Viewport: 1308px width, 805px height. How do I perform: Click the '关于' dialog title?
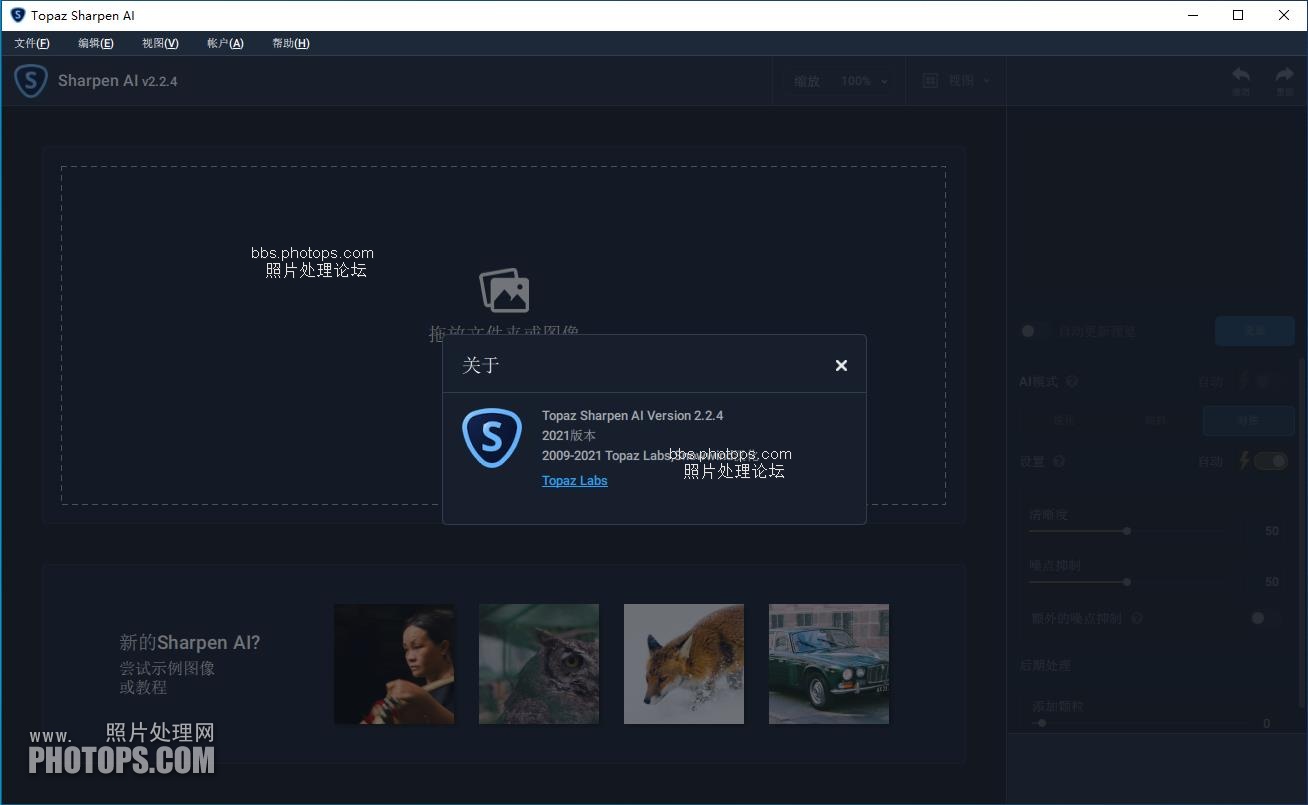tap(481, 365)
